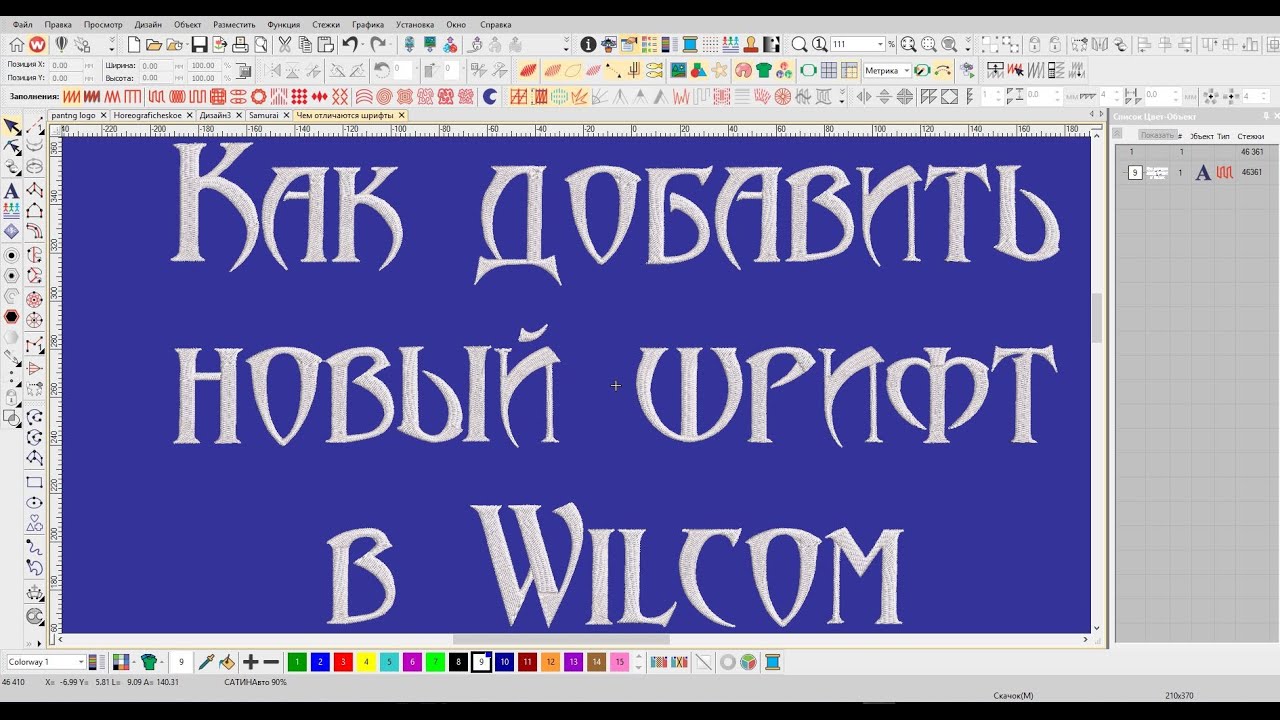Screen dimensions: 1280x720
Task: Click the red Wilcom W logo icon
Action: tap(37, 44)
